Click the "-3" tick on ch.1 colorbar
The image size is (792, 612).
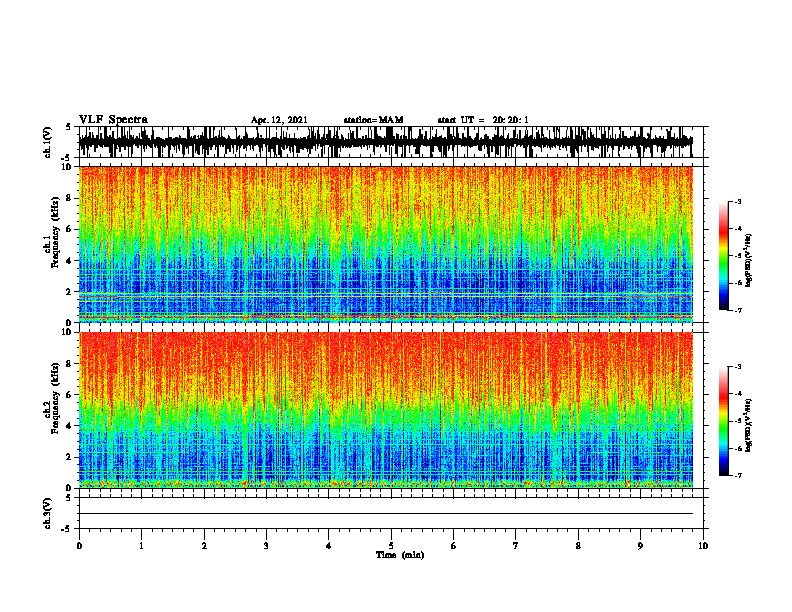(738, 202)
